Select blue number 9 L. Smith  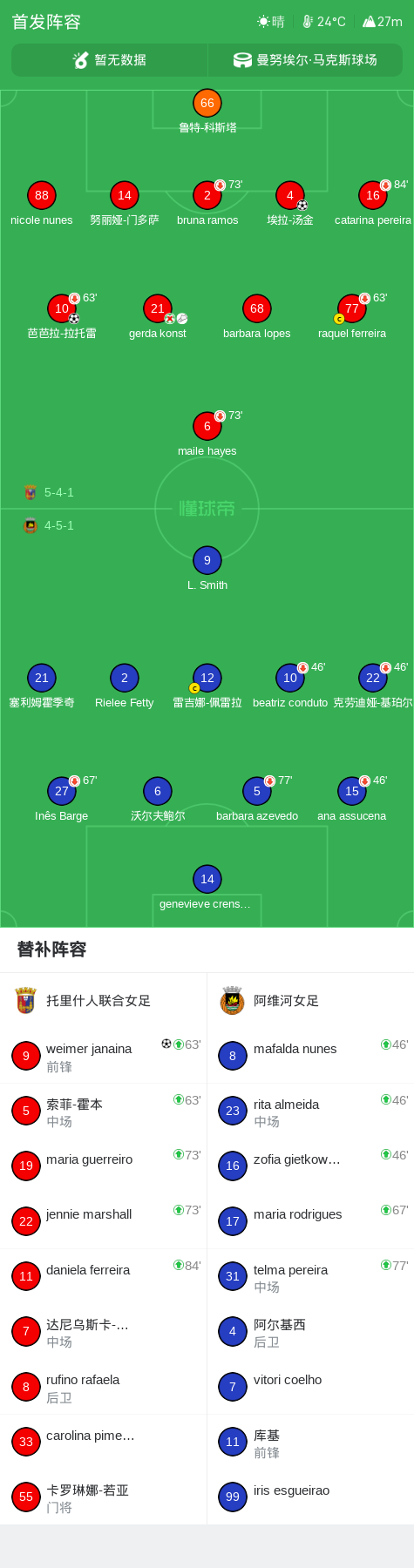tap(207, 569)
